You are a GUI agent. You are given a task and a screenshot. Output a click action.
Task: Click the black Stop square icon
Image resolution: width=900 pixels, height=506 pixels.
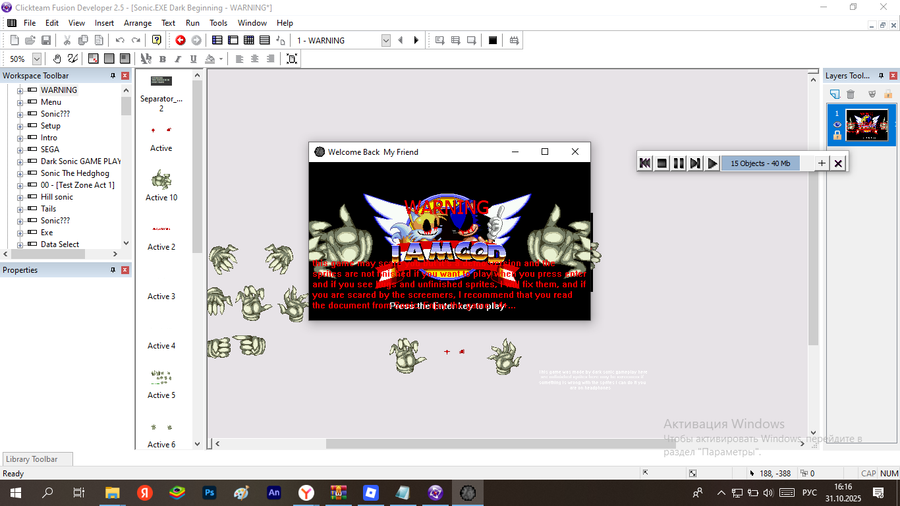492,40
